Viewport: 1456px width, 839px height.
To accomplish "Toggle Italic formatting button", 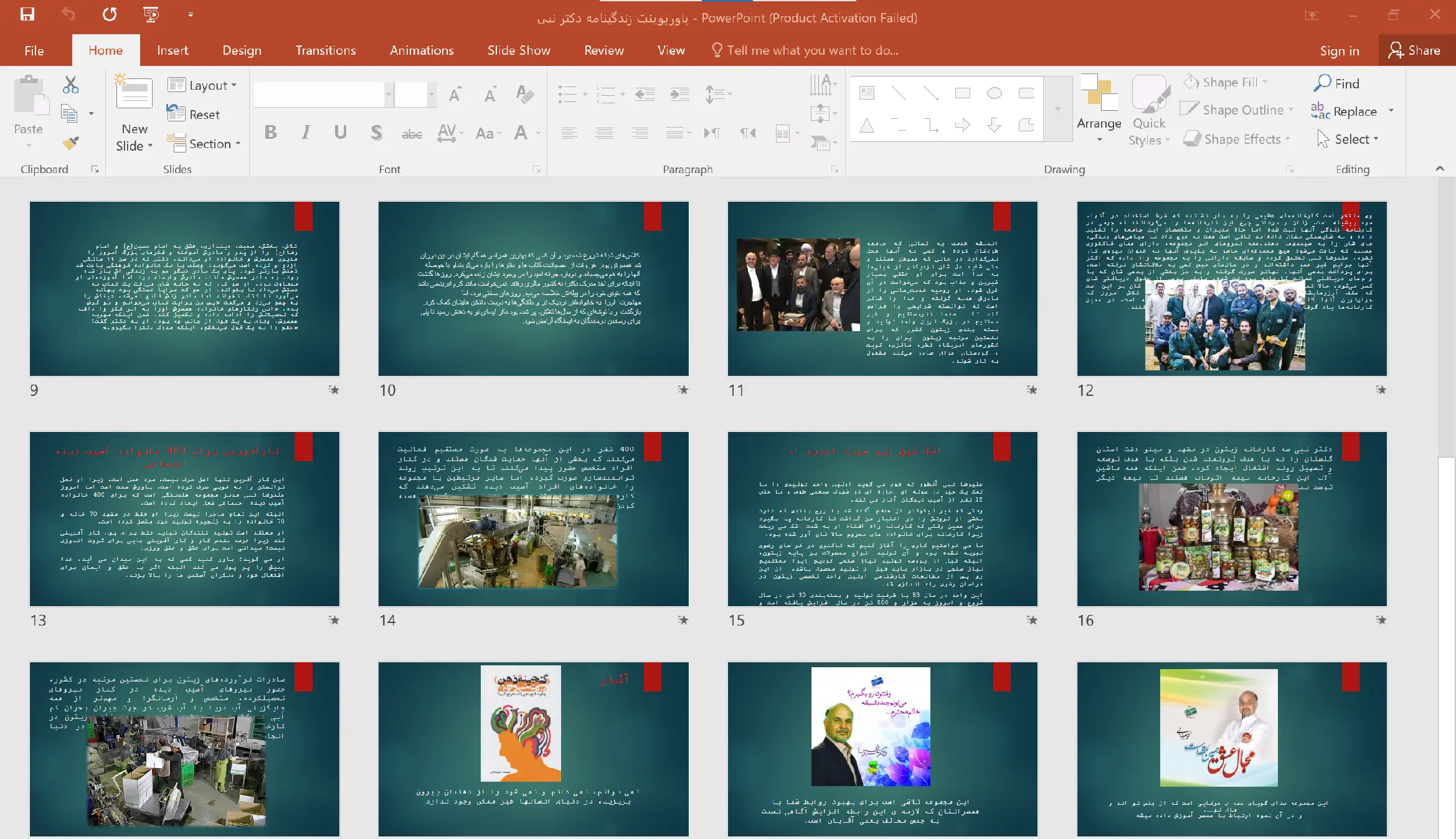I will pos(305,133).
